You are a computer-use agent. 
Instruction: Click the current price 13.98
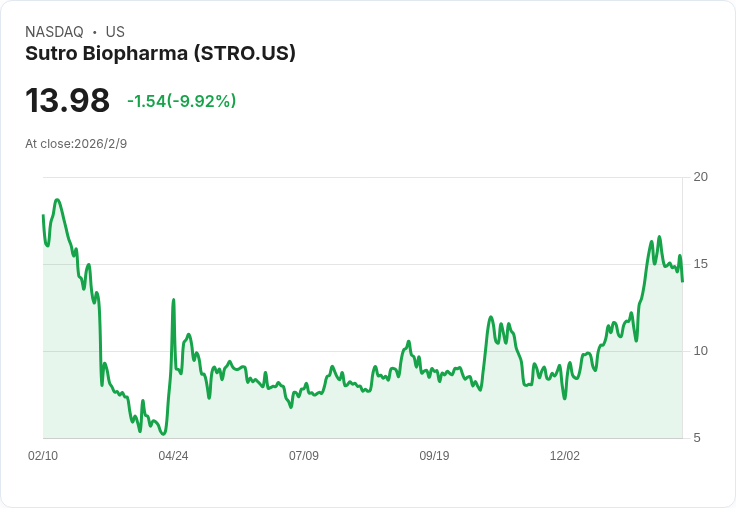(x=67, y=101)
